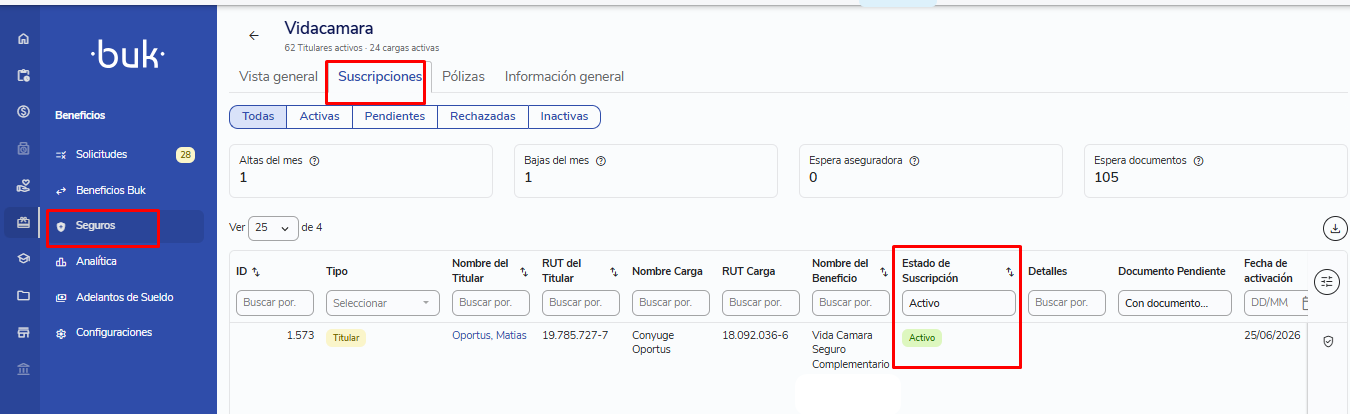Screen dimensions: 1350x414
Task: Filter subscriptions by Inactivas
Action: click(x=564, y=117)
